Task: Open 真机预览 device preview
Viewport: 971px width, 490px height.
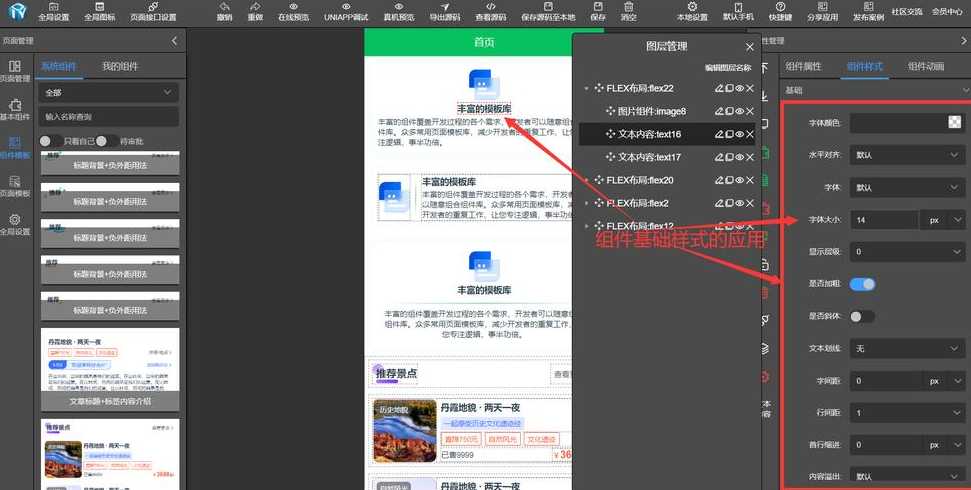Action: point(398,12)
